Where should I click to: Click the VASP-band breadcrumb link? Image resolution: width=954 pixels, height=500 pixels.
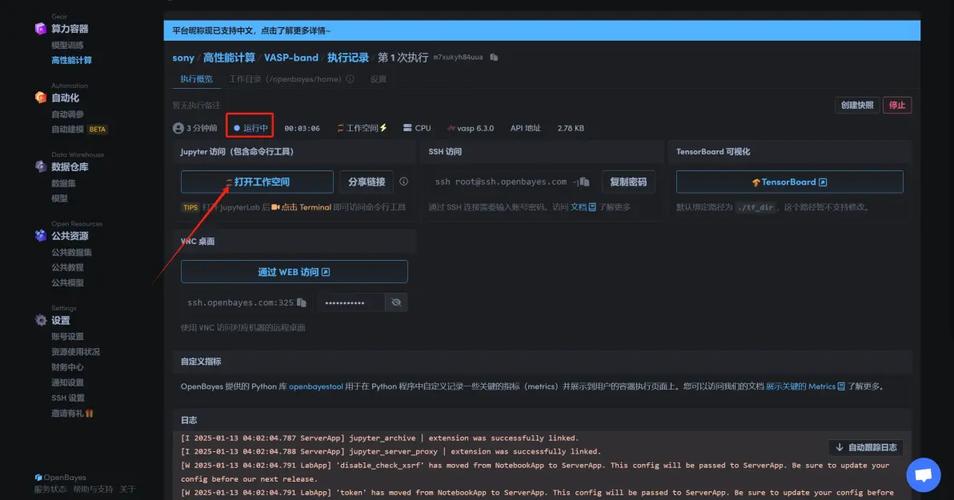(x=291, y=58)
